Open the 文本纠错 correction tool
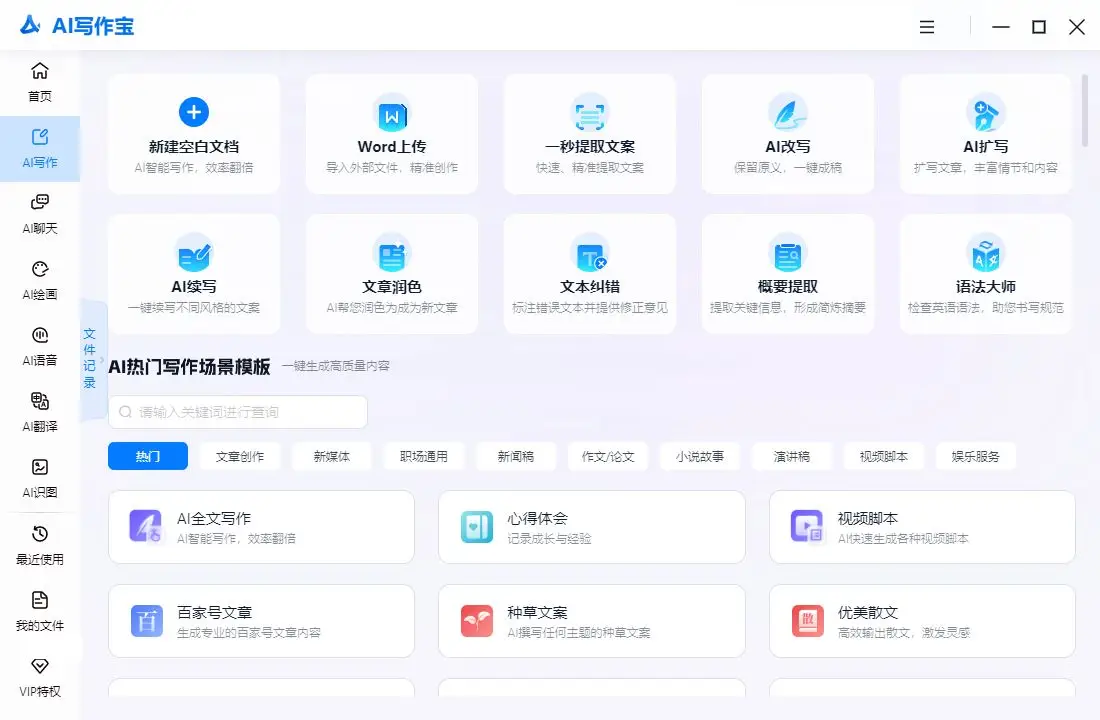1100x720 pixels. pos(590,274)
